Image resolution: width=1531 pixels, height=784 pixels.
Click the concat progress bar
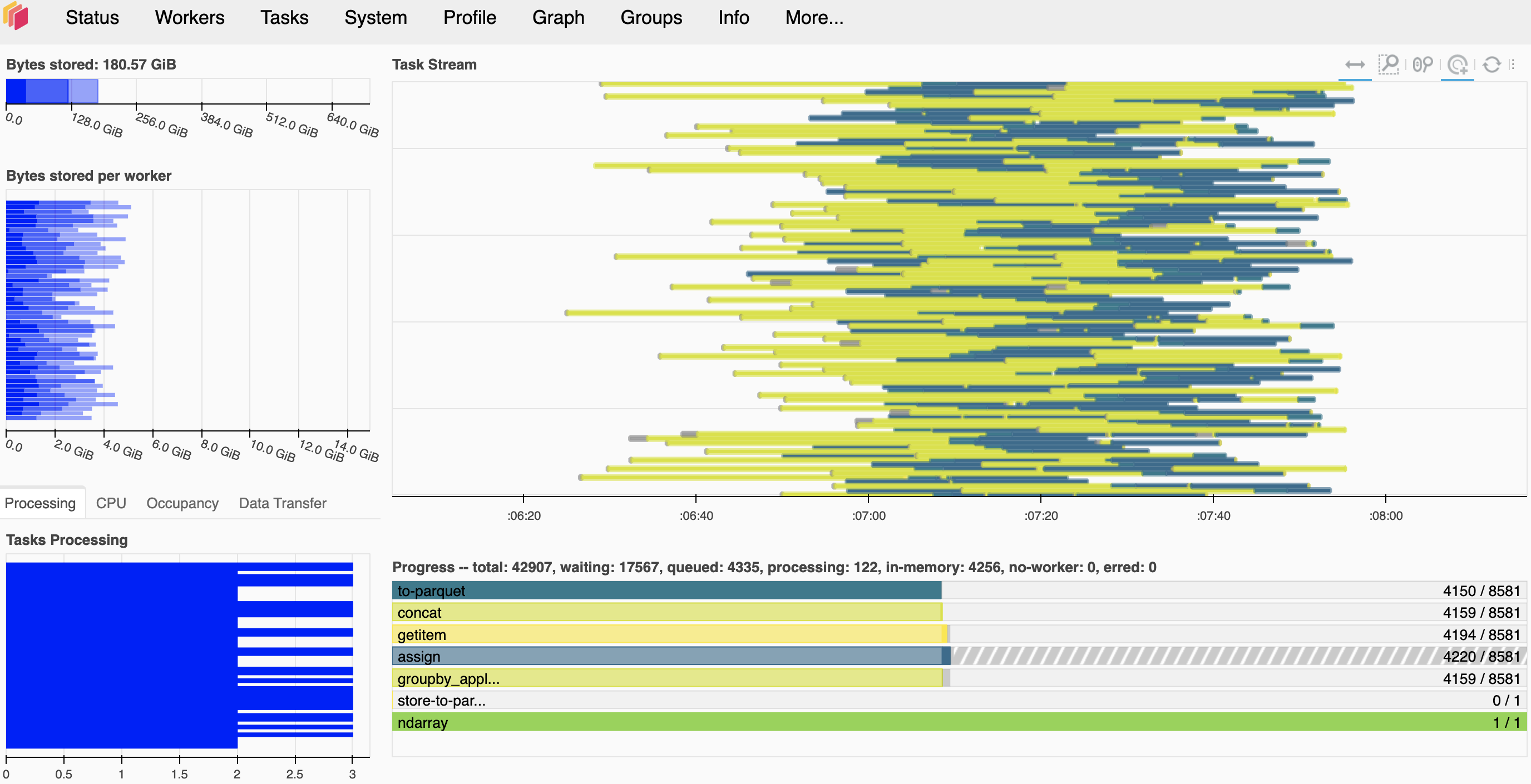(667, 612)
